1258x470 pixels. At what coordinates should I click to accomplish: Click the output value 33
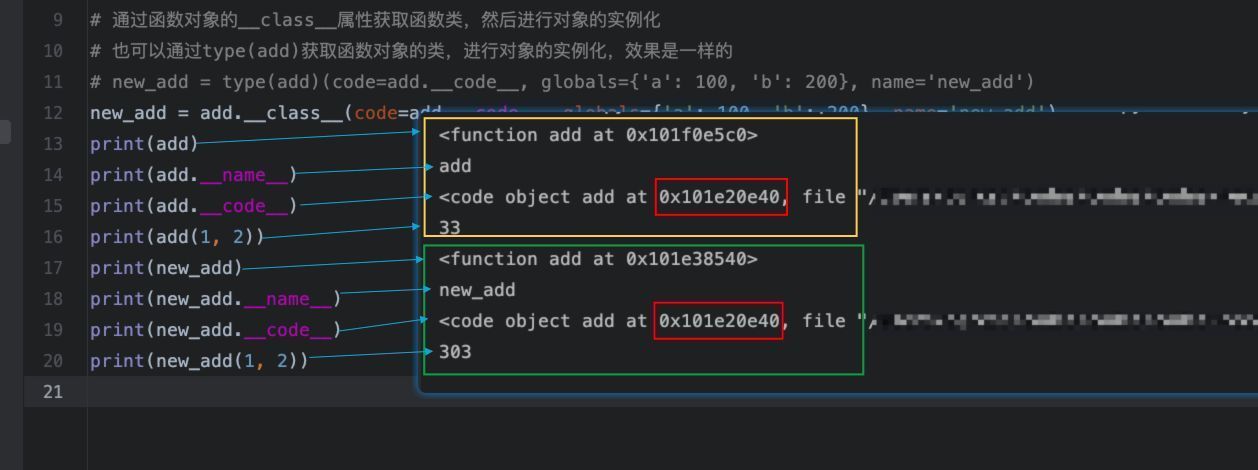(x=450, y=228)
